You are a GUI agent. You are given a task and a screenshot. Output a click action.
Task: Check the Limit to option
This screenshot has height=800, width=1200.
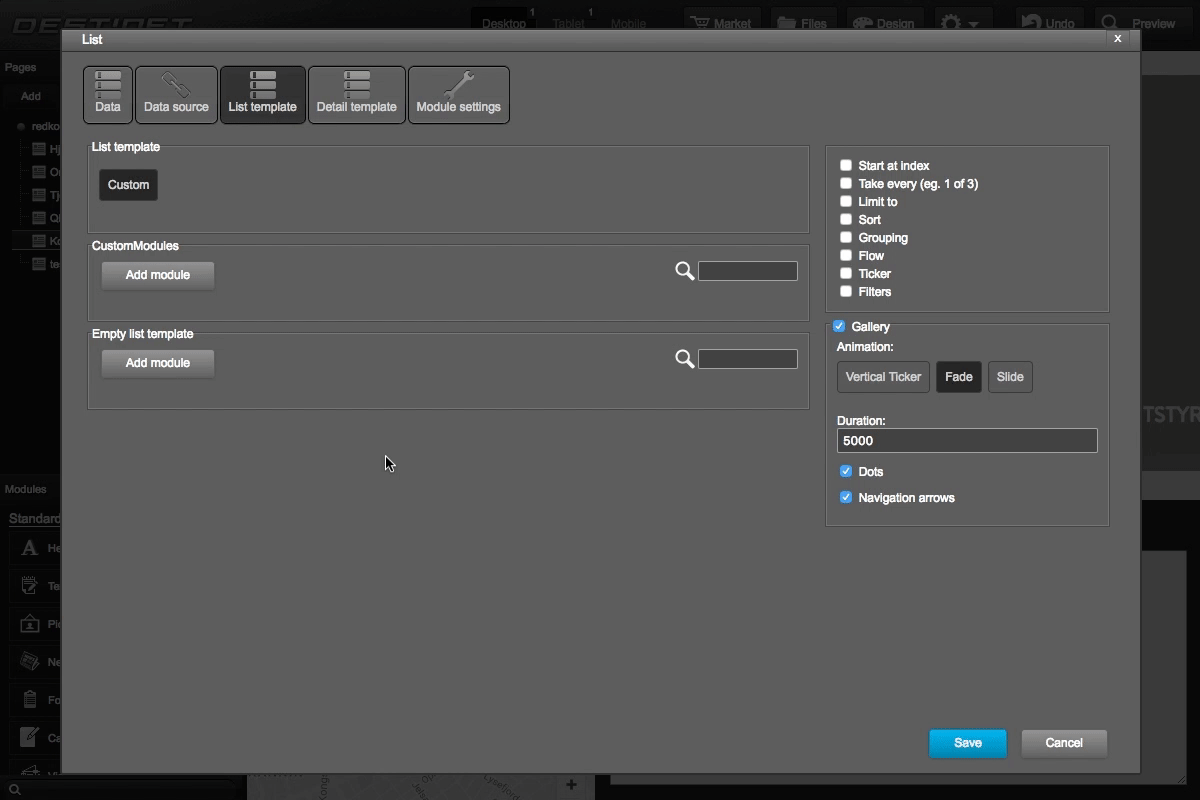pyautogui.click(x=845, y=201)
